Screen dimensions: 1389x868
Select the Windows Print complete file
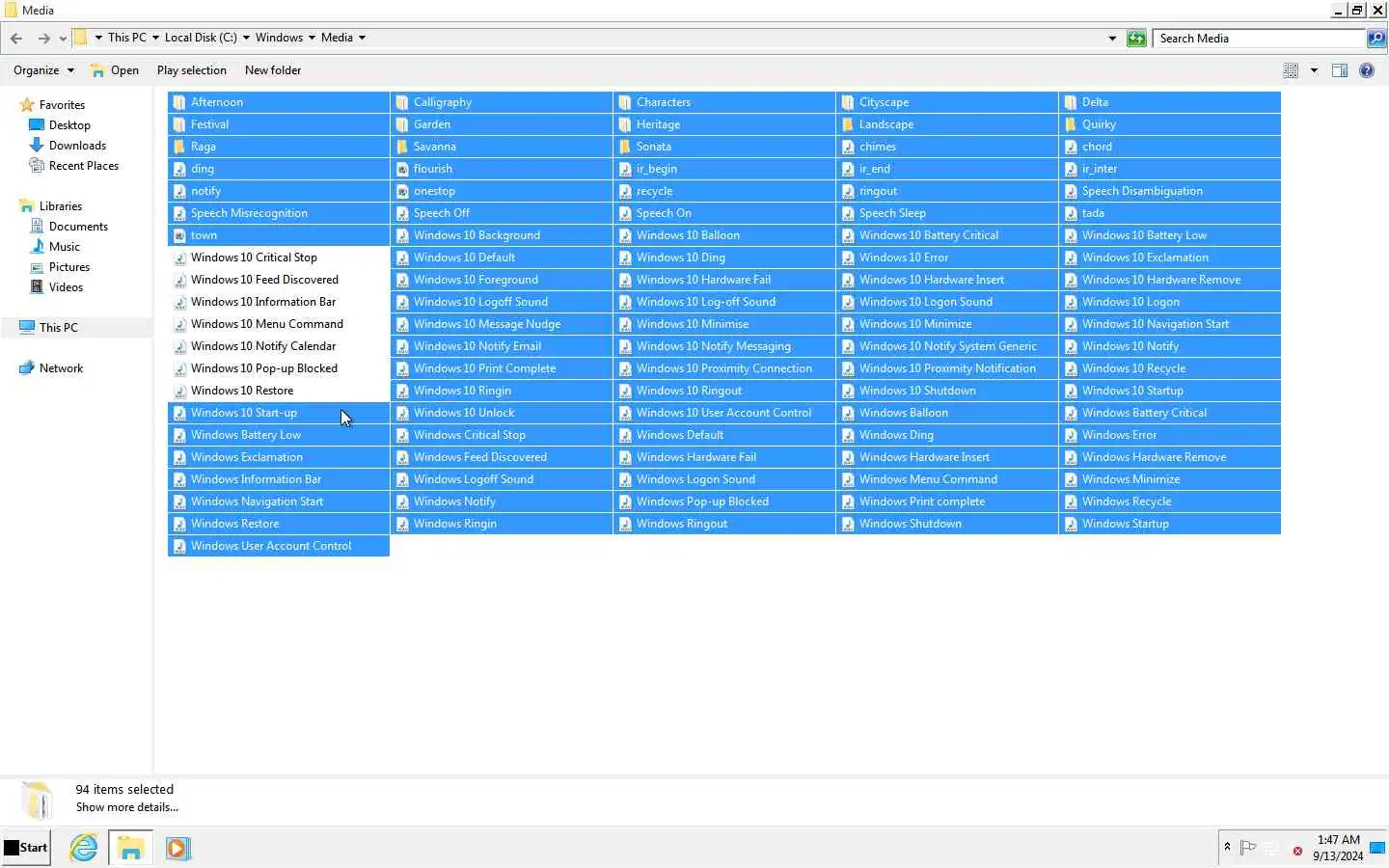click(x=947, y=502)
